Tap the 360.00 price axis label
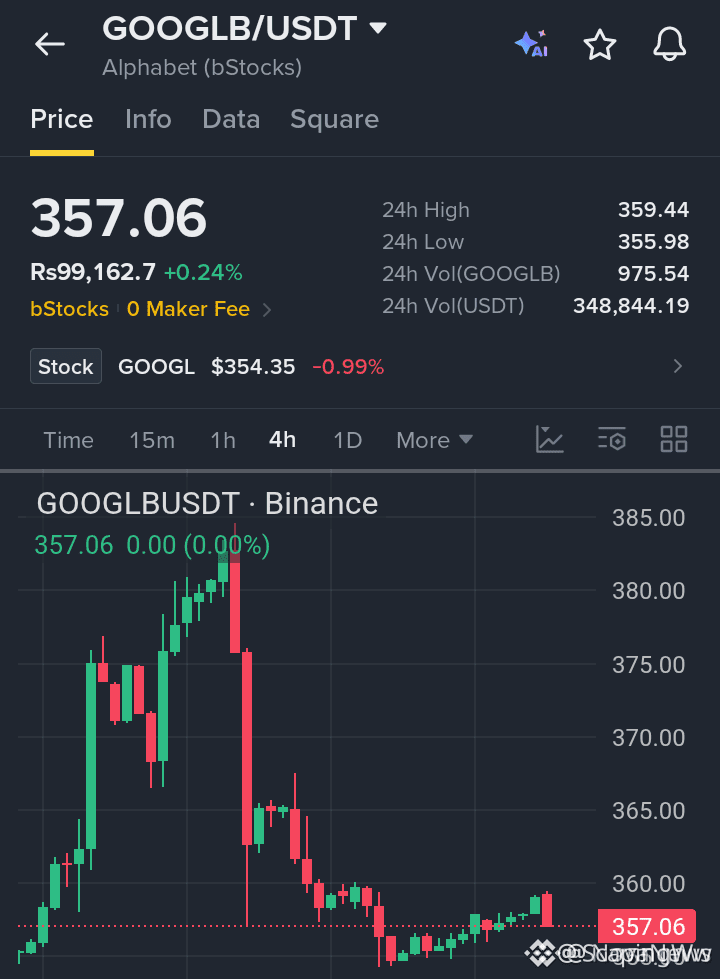This screenshot has width=720, height=979. [648, 884]
